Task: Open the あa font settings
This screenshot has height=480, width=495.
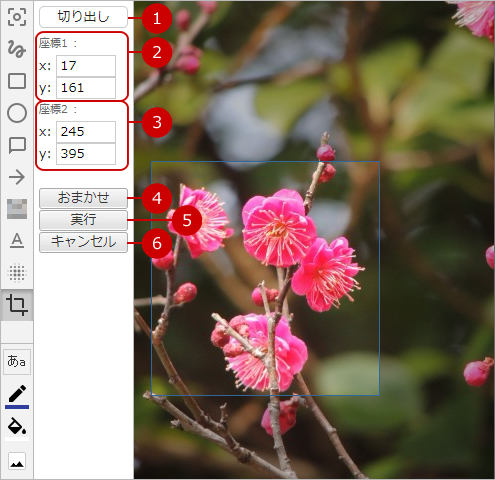Action: pos(17,362)
